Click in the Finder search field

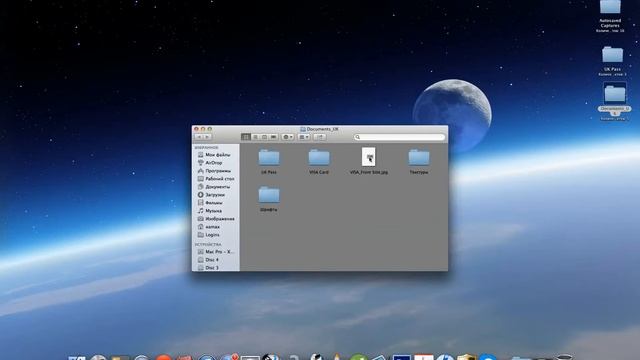400,137
